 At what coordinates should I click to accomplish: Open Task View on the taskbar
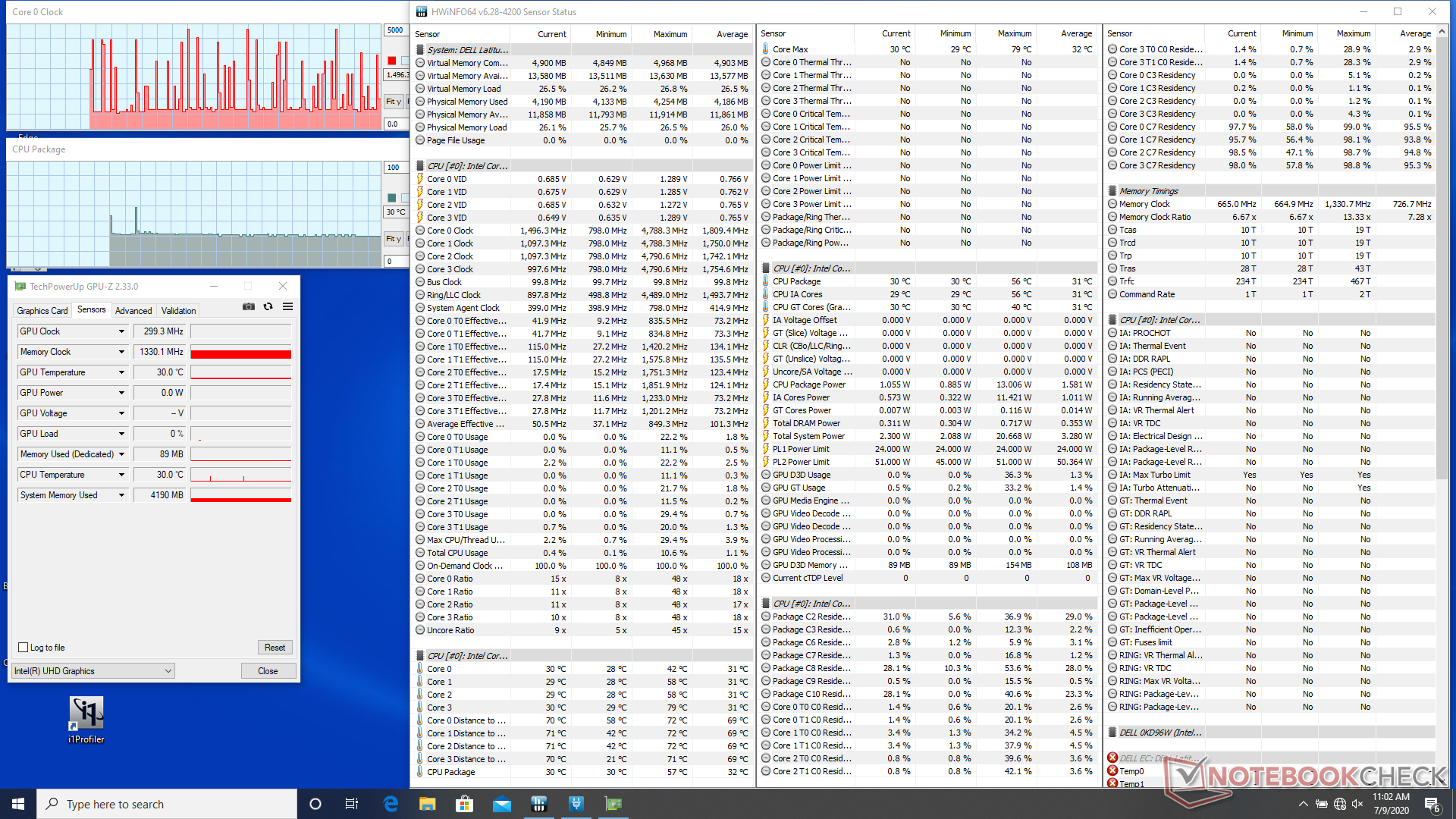pyautogui.click(x=352, y=804)
